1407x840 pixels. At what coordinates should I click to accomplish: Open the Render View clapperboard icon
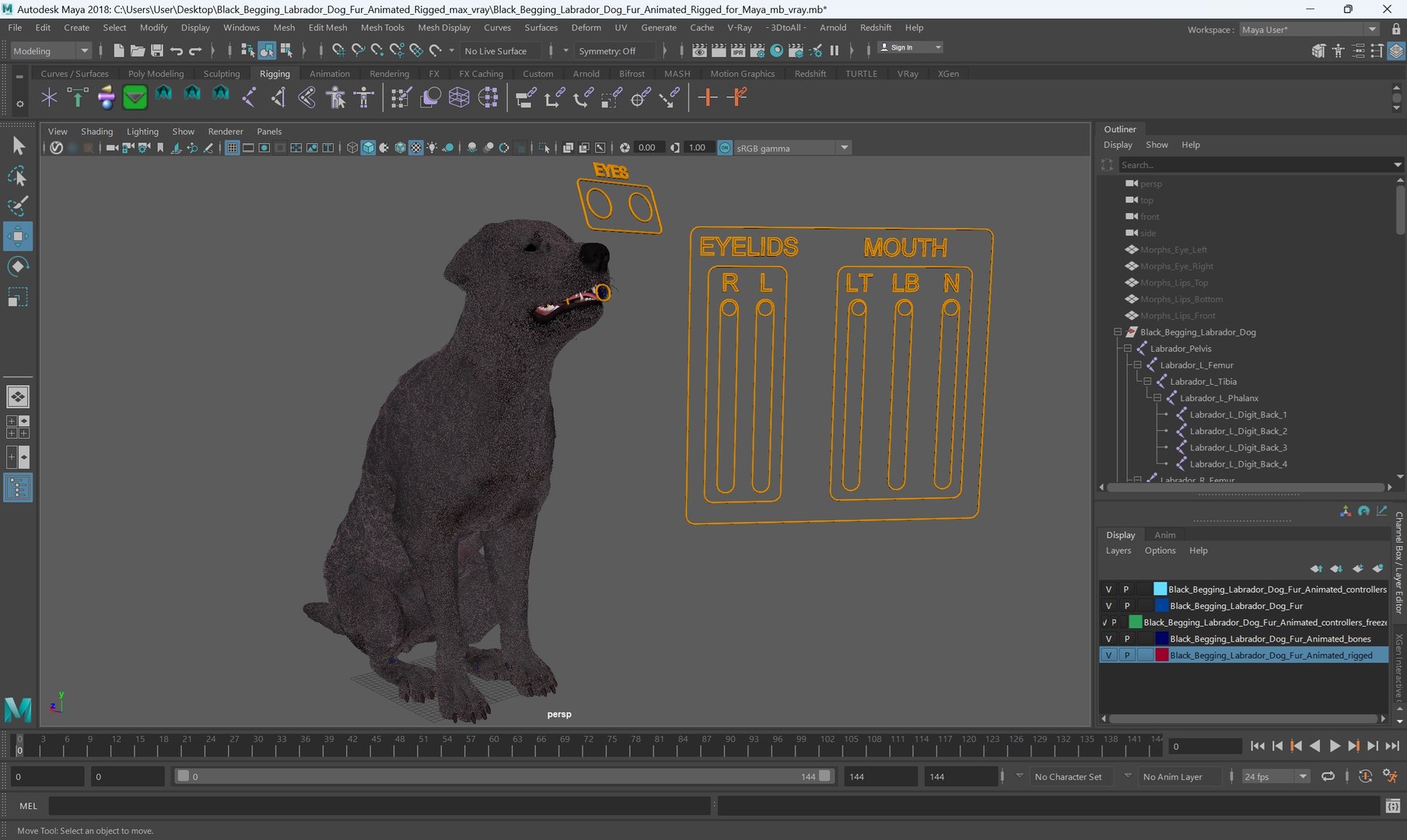(699, 51)
